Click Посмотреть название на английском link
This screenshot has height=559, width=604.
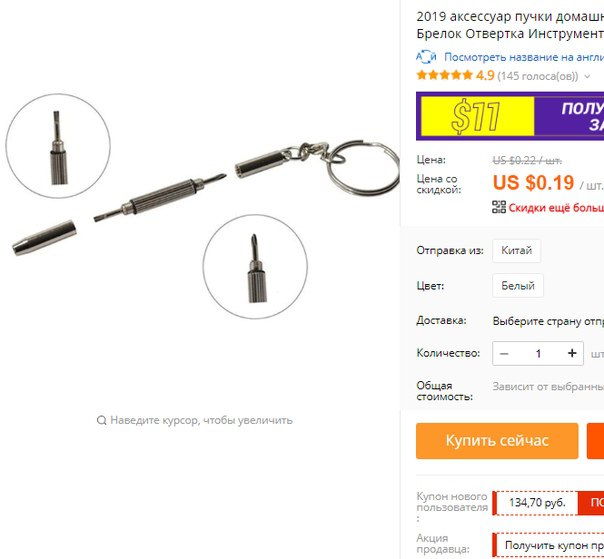[x=524, y=57]
